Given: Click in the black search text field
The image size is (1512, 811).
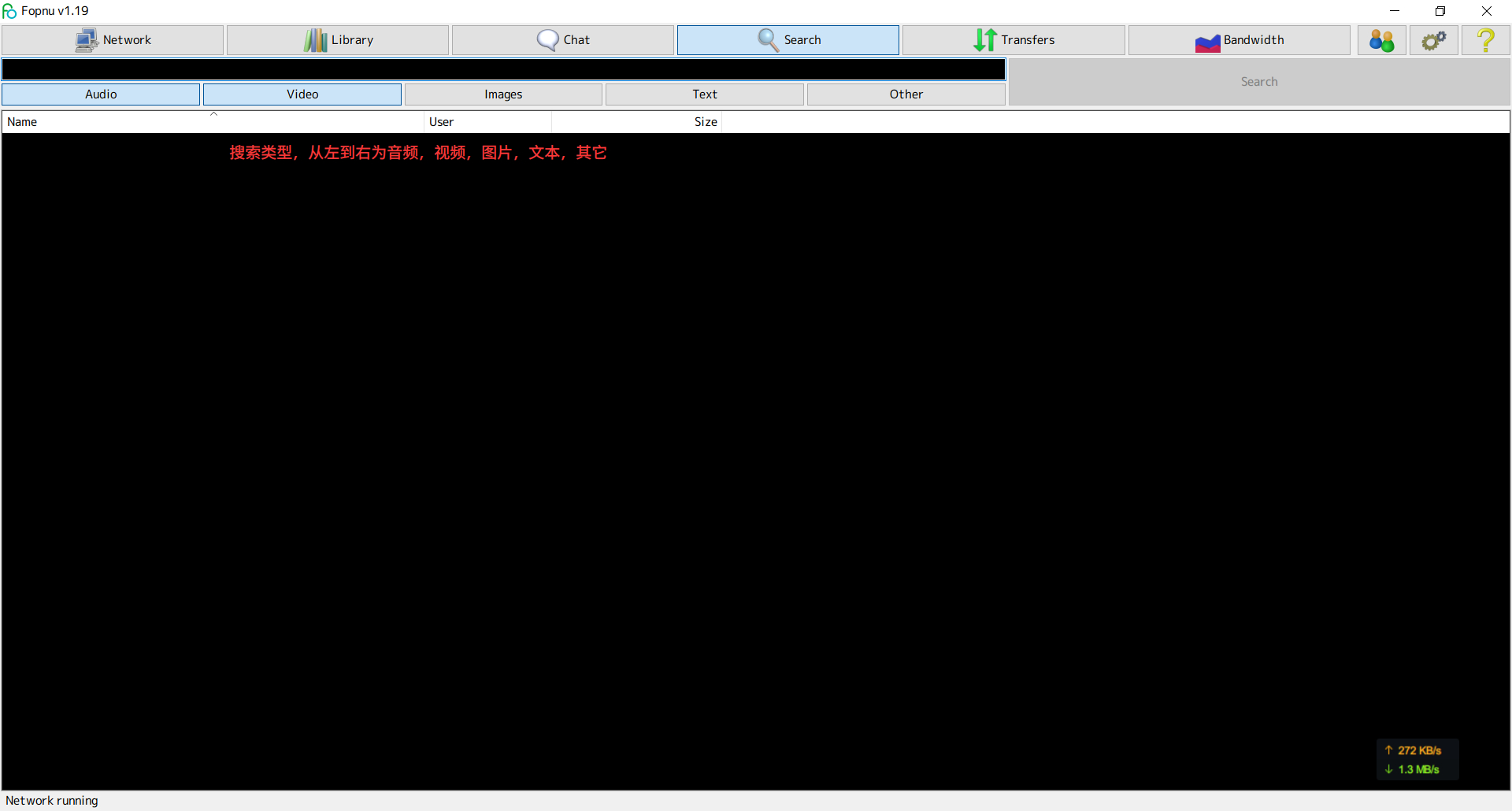Looking at the screenshot, I should pyautogui.click(x=503, y=69).
